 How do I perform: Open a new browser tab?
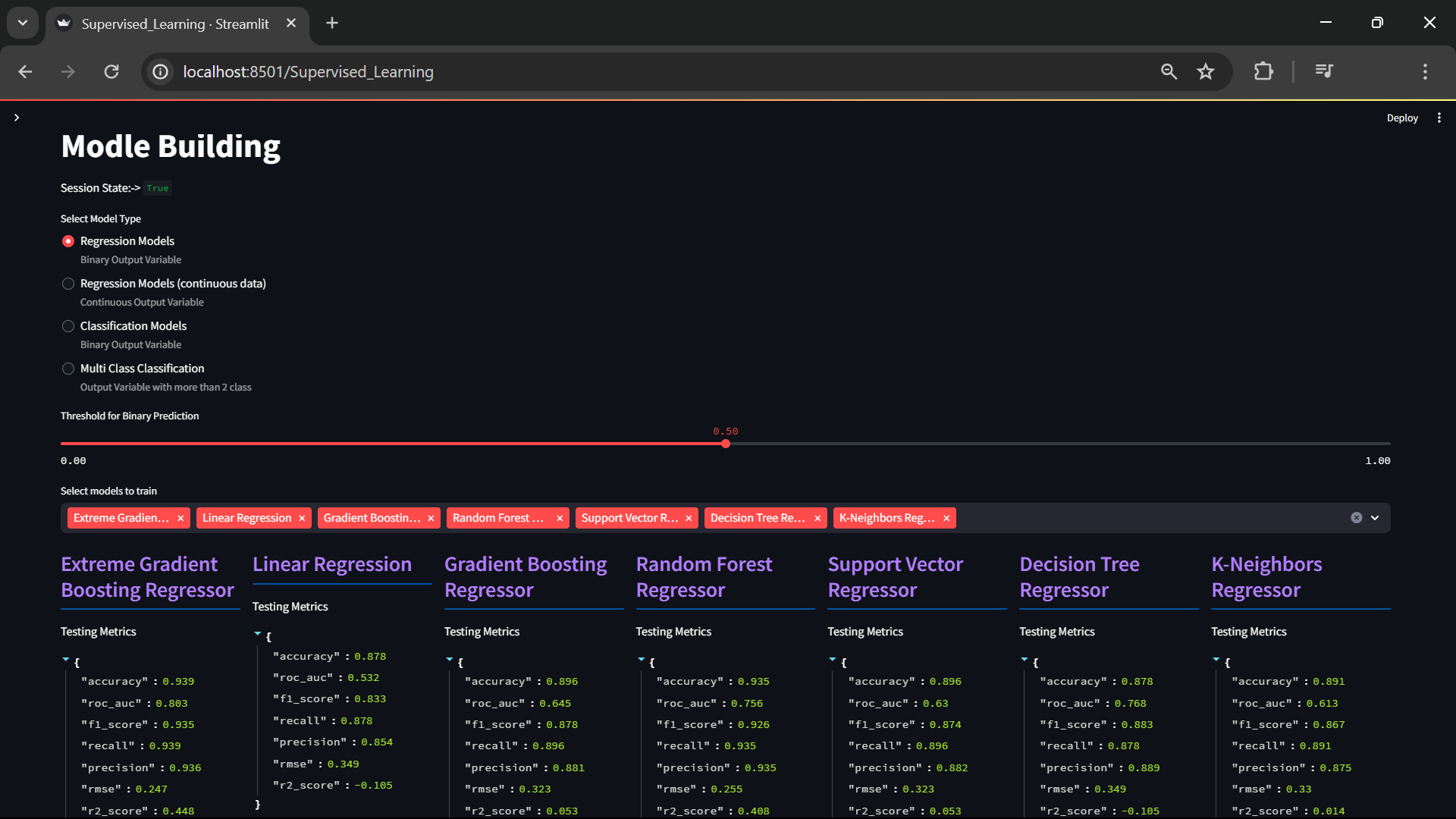point(331,23)
